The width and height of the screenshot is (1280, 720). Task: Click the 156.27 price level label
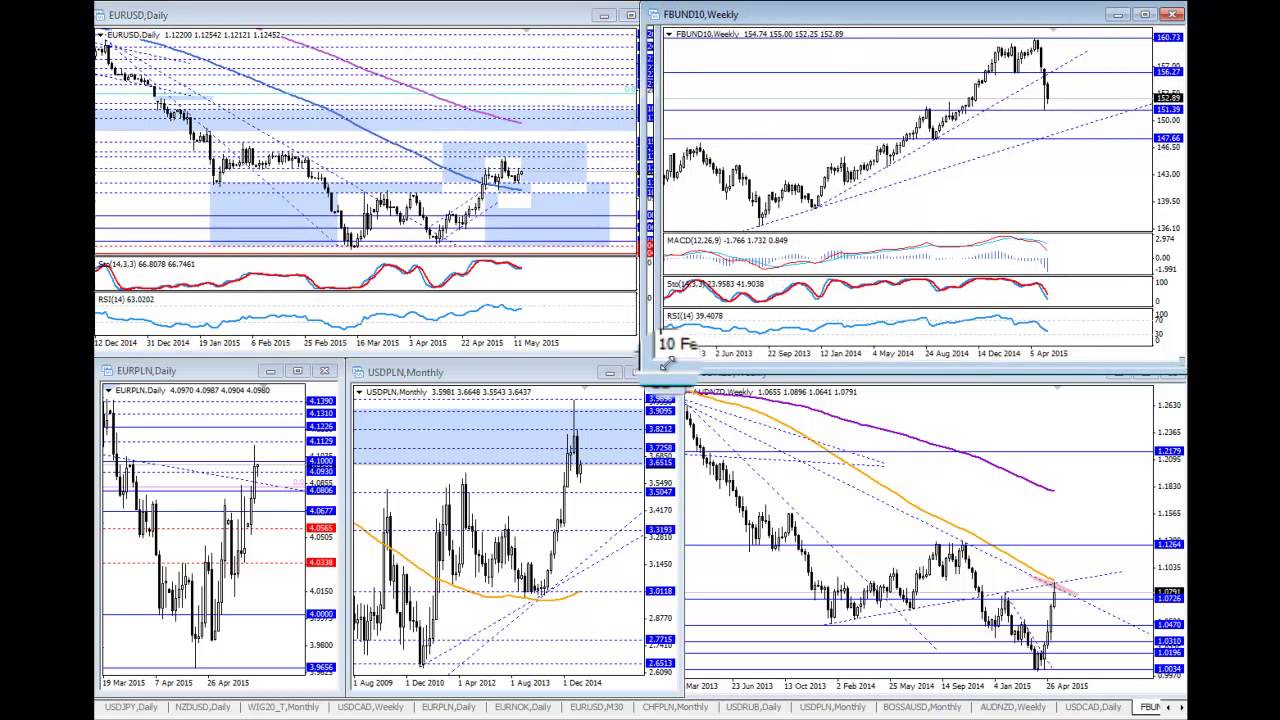[1168, 72]
